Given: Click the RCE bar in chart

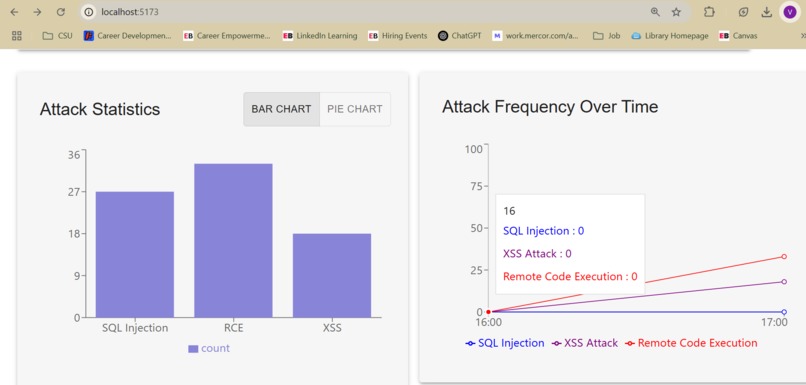Looking at the screenshot, I should tap(233, 241).
